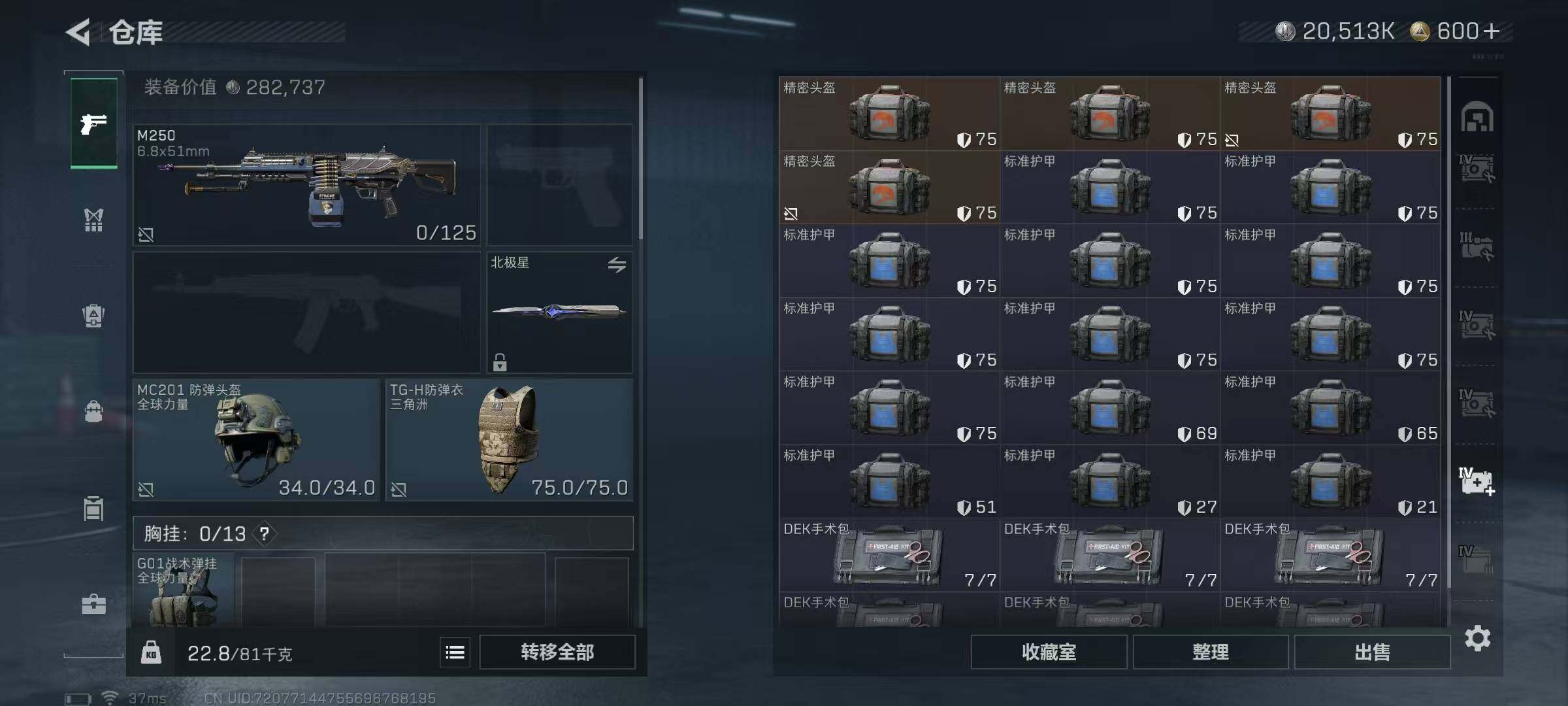Click the question mark next to 胸挂 0/13
Image resolution: width=1568 pixels, height=706 pixels.
pyautogui.click(x=265, y=534)
